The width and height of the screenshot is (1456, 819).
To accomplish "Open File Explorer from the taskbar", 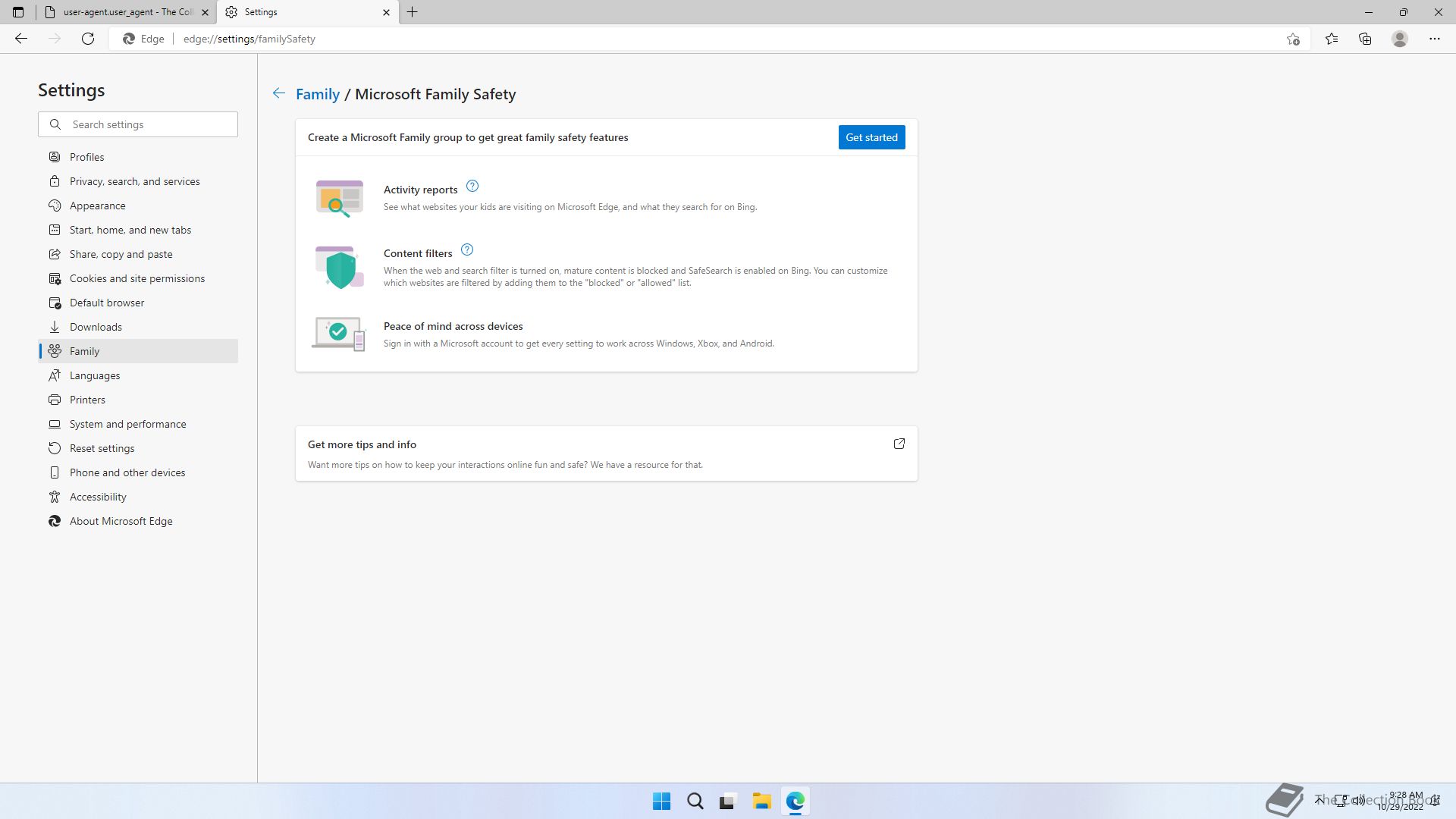I will [x=761, y=802].
